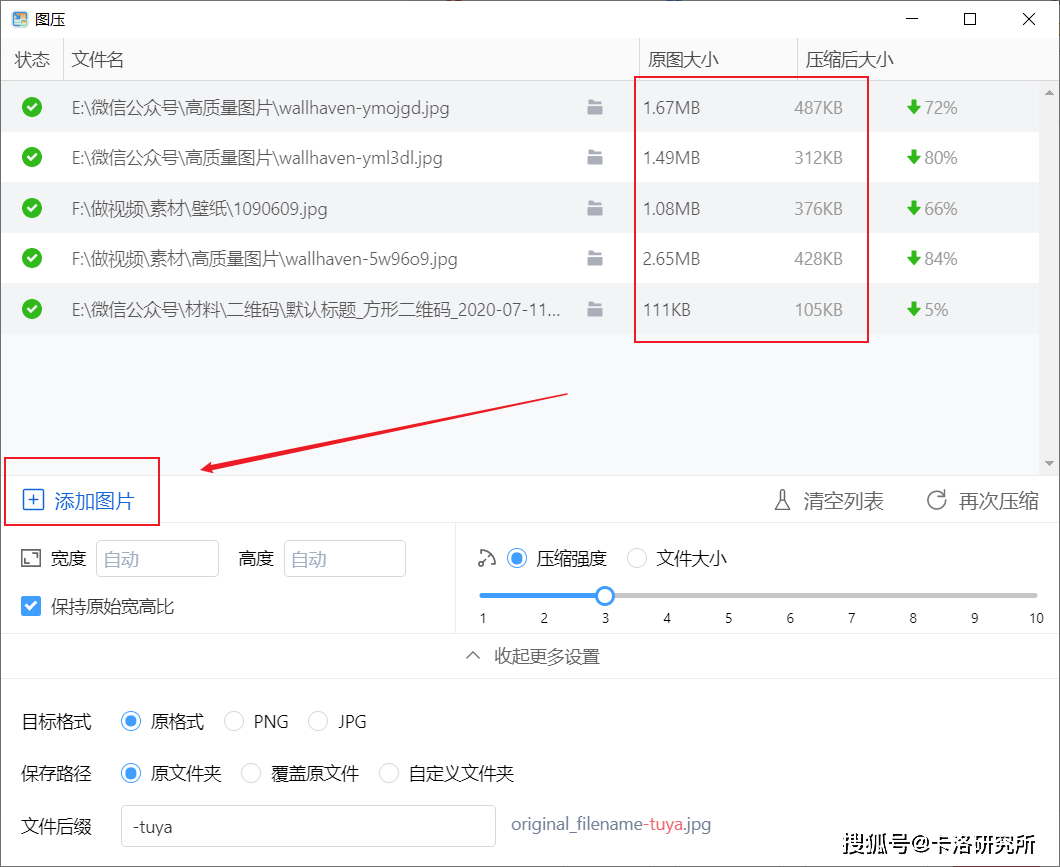Open folder for wallhaven-yml3dl.jpg
1060x867 pixels.
point(595,157)
